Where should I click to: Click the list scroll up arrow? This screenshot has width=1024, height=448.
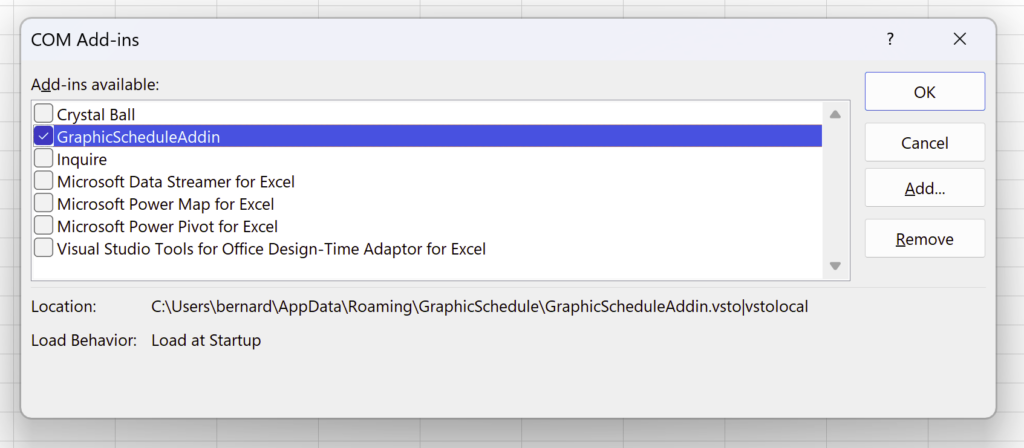[835, 115]
